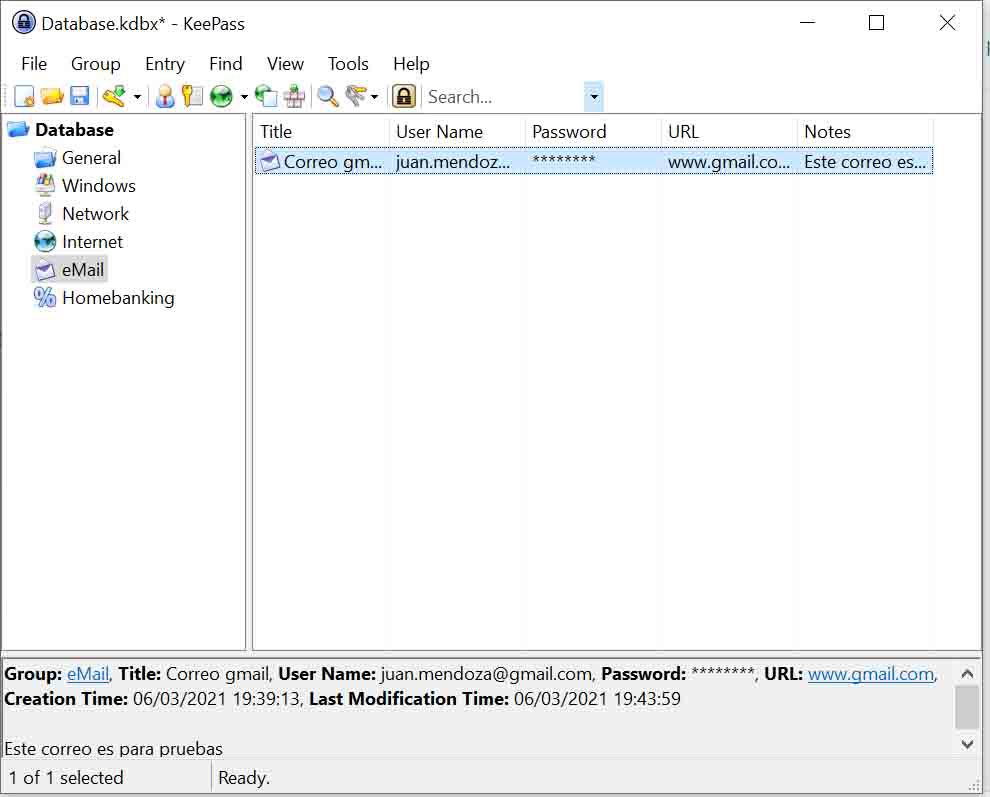
Task: Copy password using the key-and-page icon
Action: 192,96
